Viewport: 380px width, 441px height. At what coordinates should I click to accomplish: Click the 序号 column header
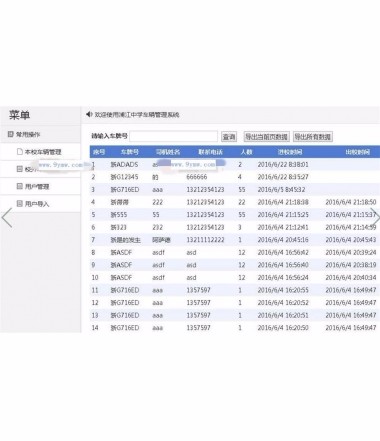click(99, 152)
